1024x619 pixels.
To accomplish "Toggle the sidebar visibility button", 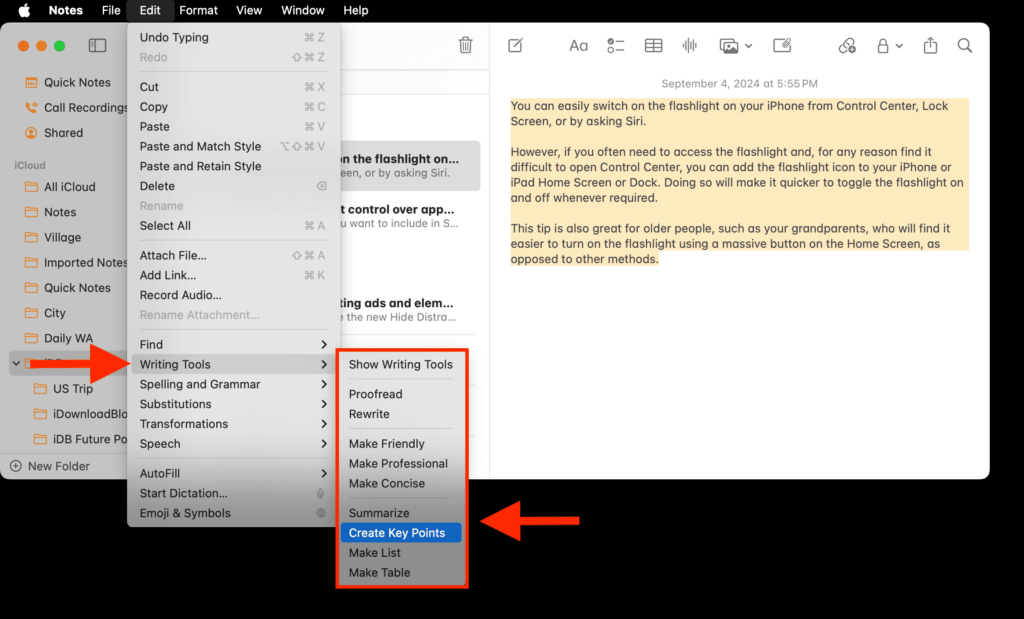I will [x=97, y=45].
